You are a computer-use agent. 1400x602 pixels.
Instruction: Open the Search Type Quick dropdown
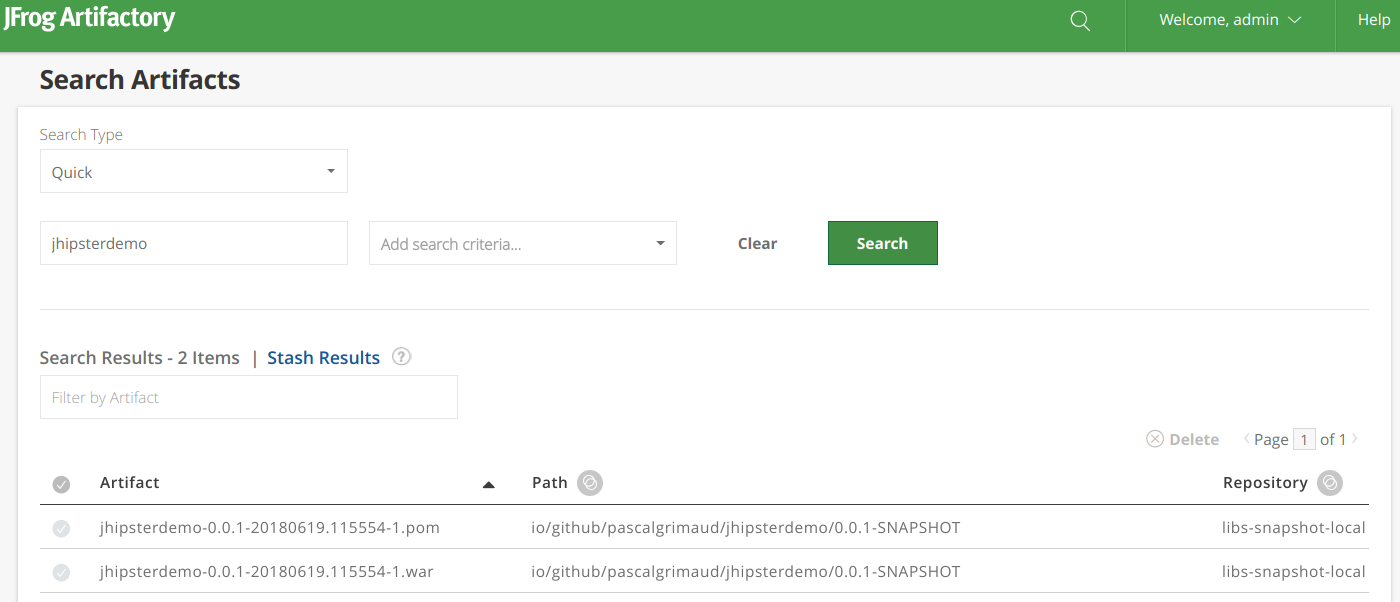tap(193, 172)
